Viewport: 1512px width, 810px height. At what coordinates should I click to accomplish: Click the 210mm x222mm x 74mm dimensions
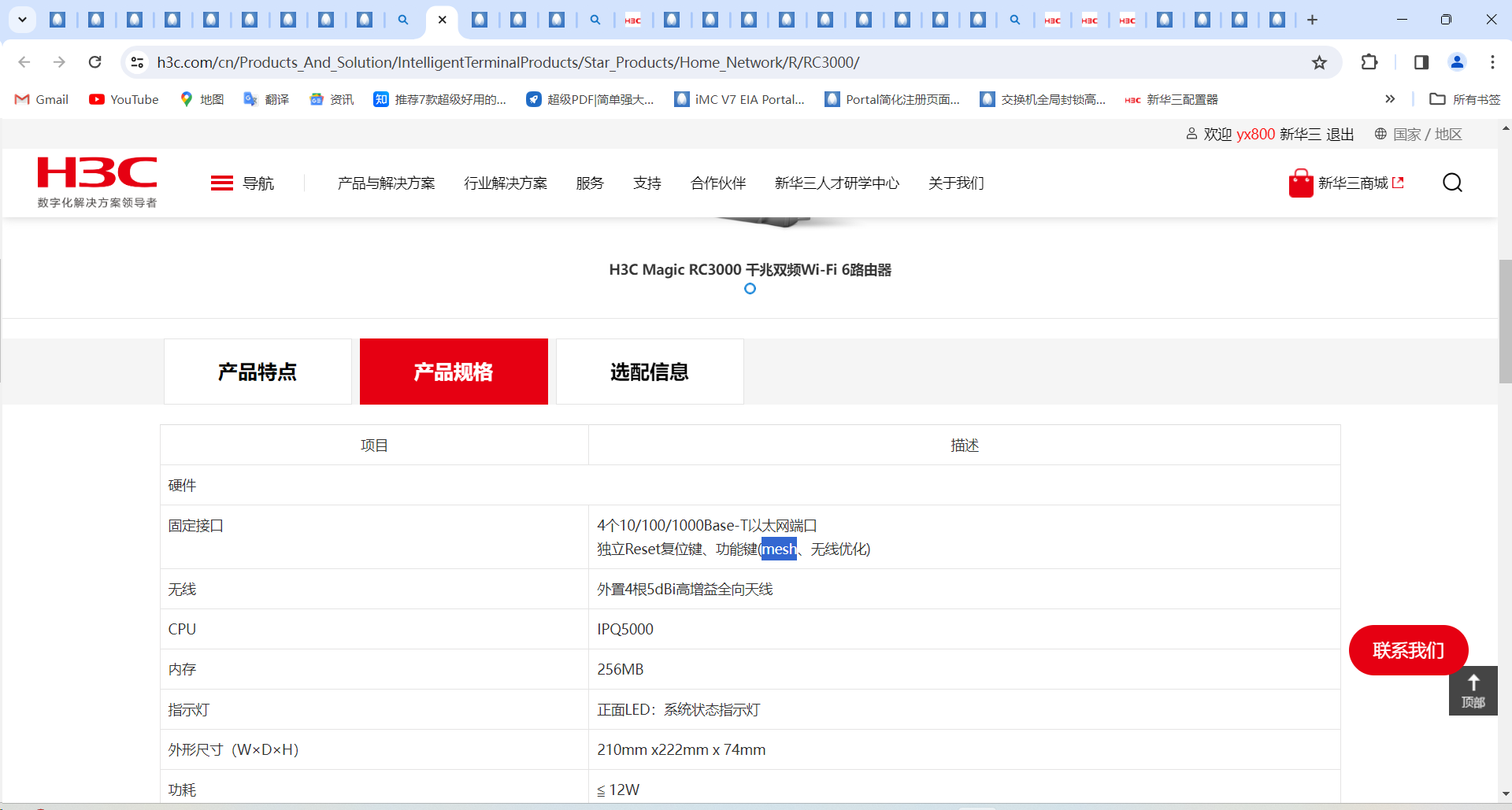tap(681, 749)
